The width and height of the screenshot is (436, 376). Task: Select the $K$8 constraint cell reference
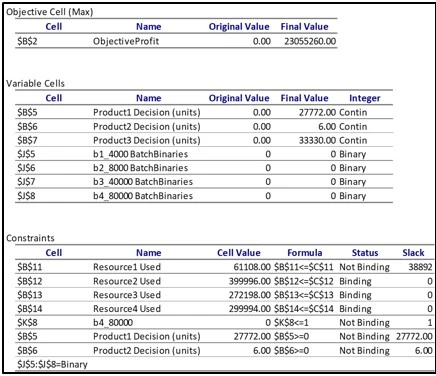[27, 323]
